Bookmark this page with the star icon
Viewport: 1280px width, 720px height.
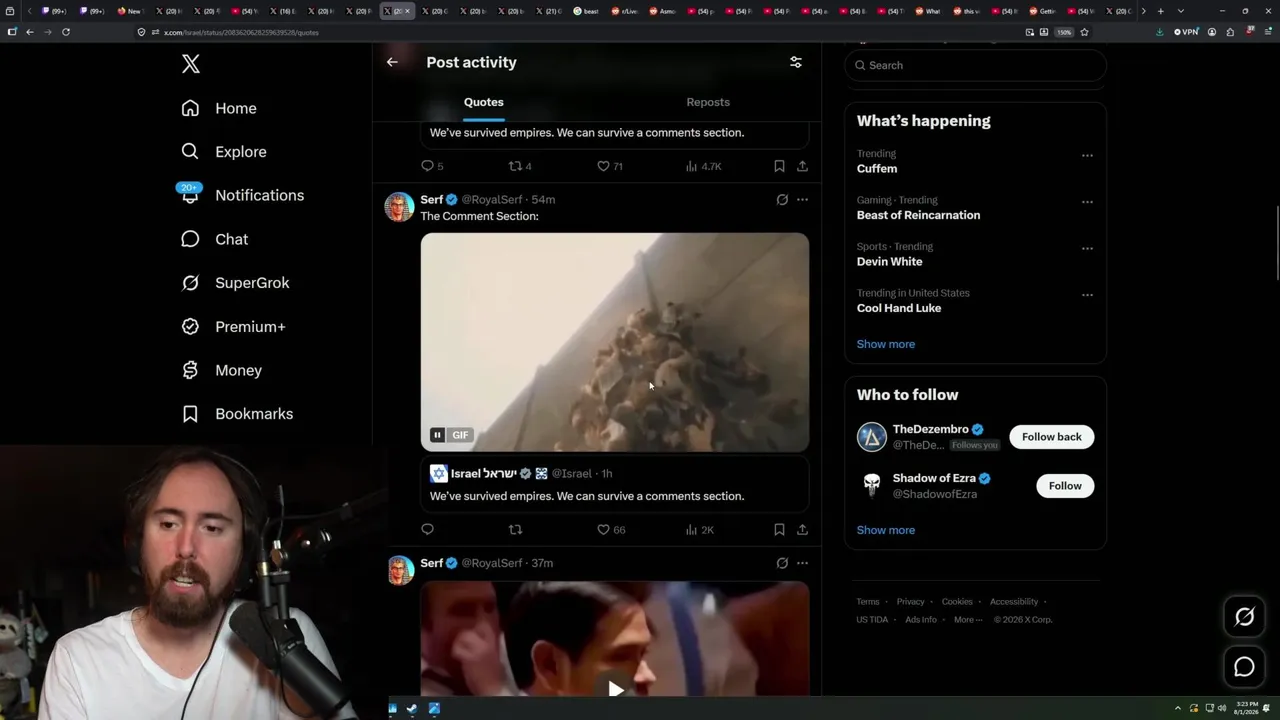click(1084, 32)
